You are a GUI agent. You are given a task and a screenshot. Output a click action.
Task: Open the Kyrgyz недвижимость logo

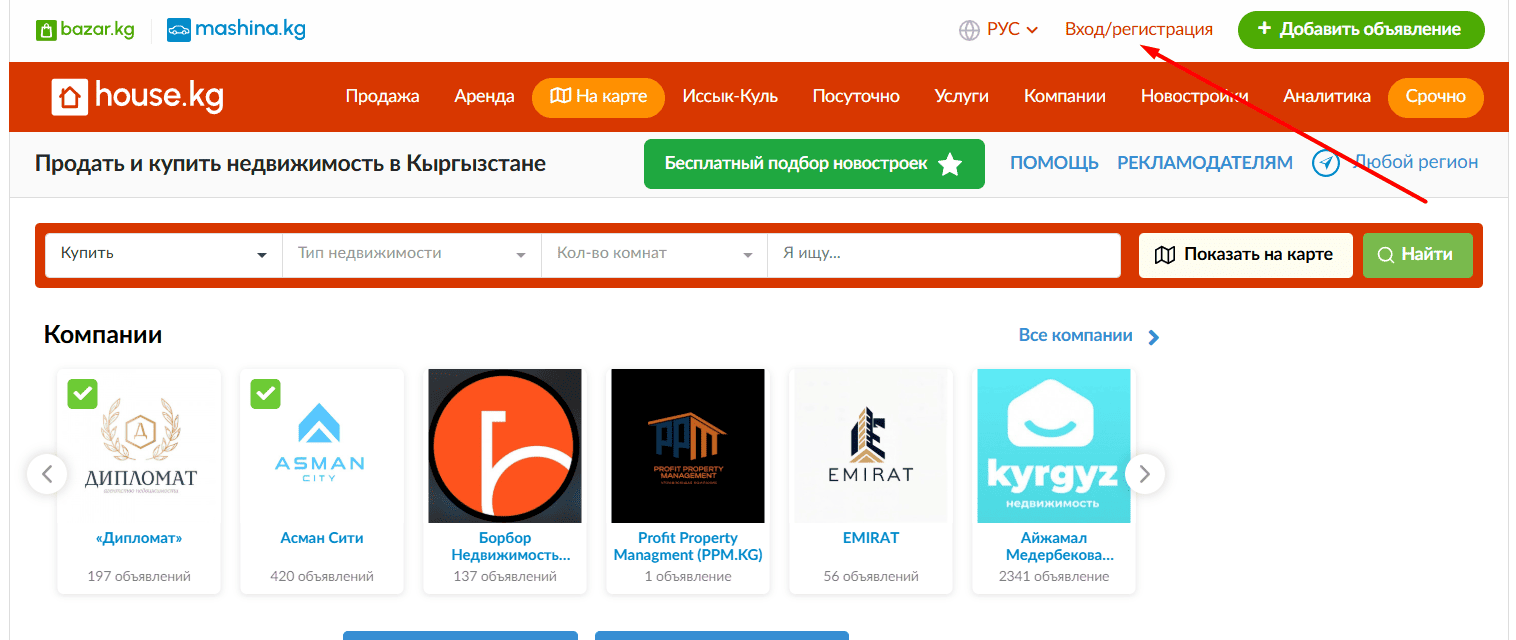(1054, 446)
